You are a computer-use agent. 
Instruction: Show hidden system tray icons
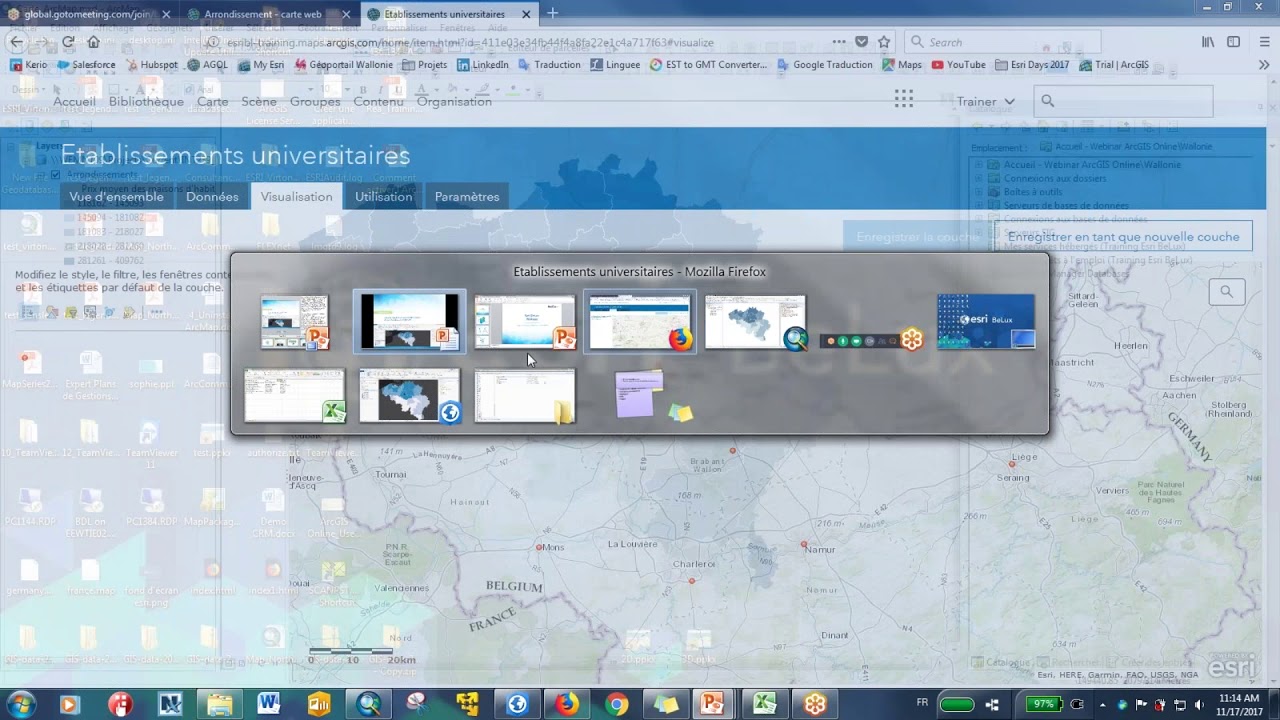pyautogui.click(x=1103, y=704)
